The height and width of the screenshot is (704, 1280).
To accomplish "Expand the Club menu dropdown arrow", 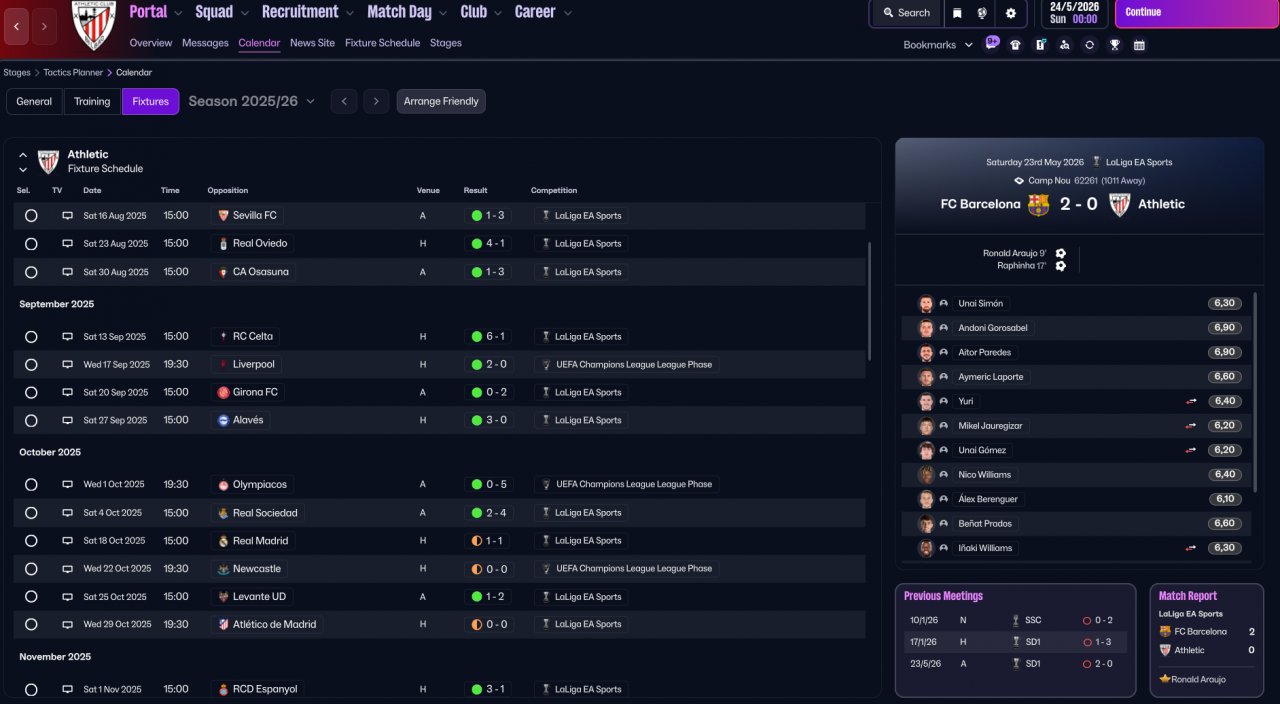I will 497,13.
